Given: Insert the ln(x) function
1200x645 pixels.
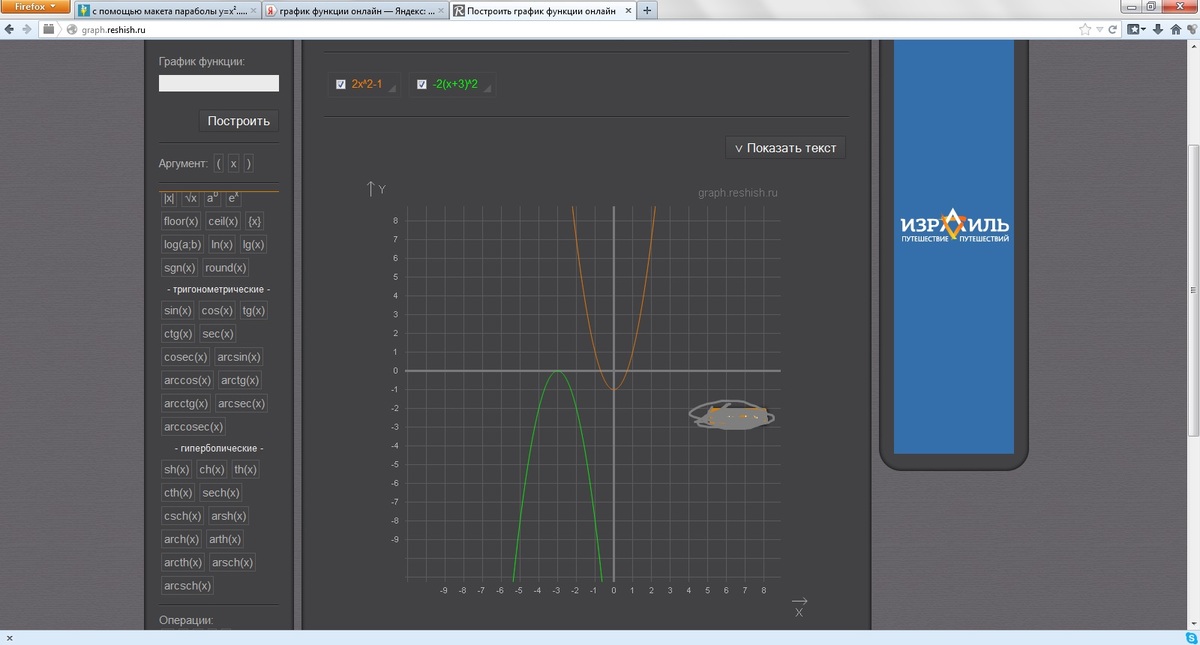Looking at the screenshot, I should pyautogui.click(x=222, y=244).
